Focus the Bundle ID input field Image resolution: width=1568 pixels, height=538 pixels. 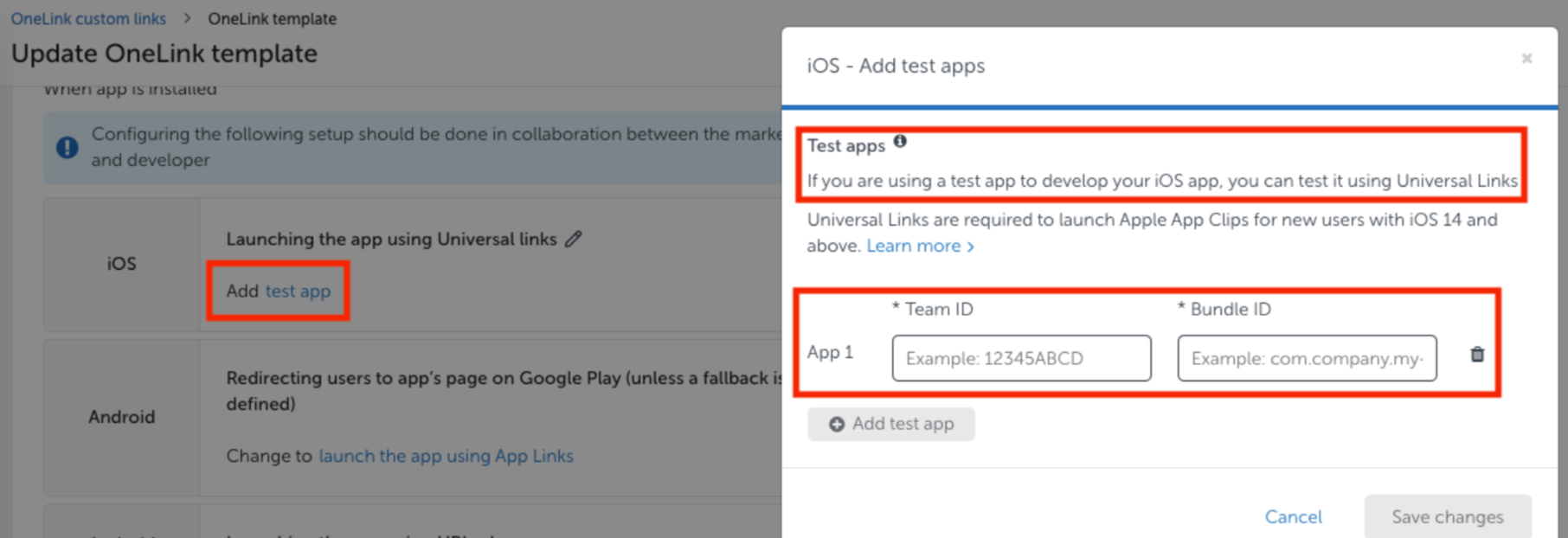click(x=1307, y=358)
